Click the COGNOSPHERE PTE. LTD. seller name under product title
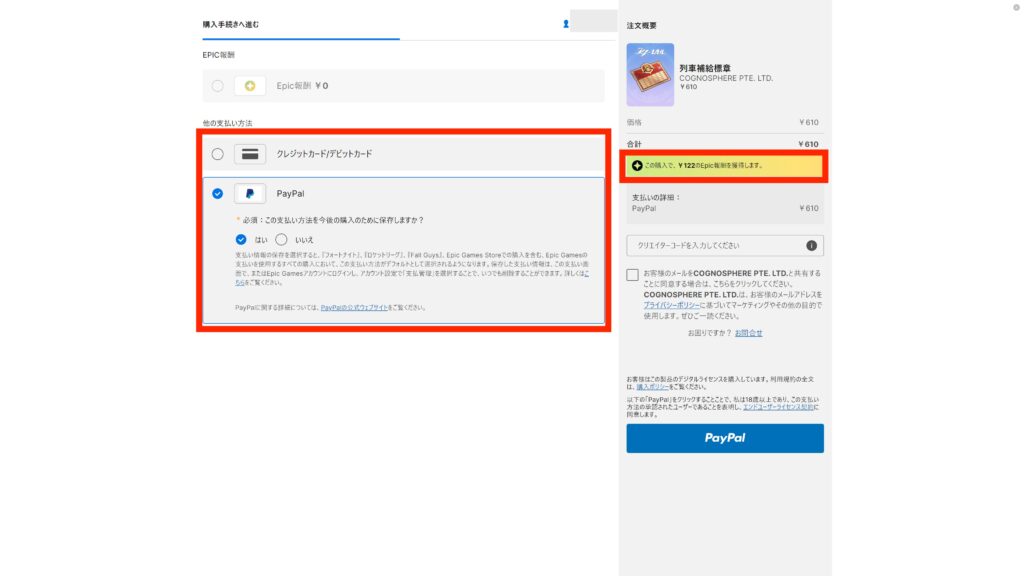 [726, 78]
